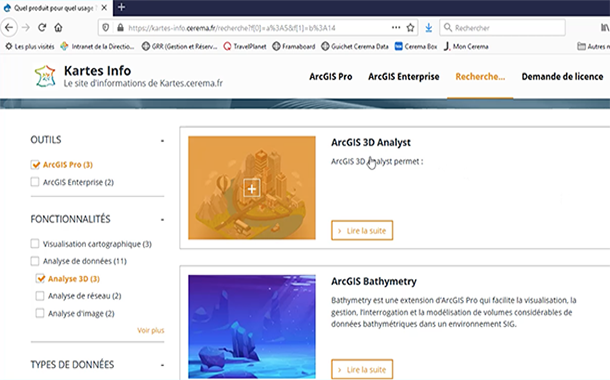This screenshot has width=610, height=380.
Task: Open the ArcGIS Bathymetry title link
Action: [x=374, y=282]
